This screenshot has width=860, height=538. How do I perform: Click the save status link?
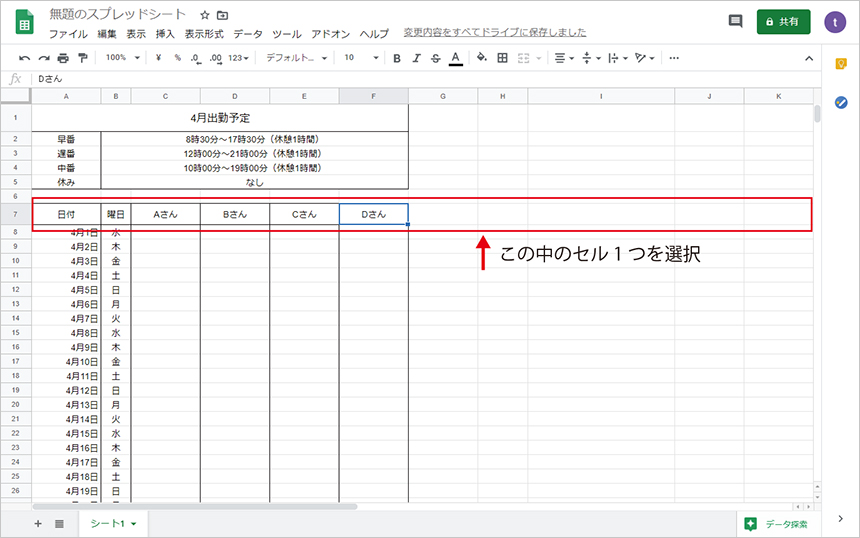[495, 32]
